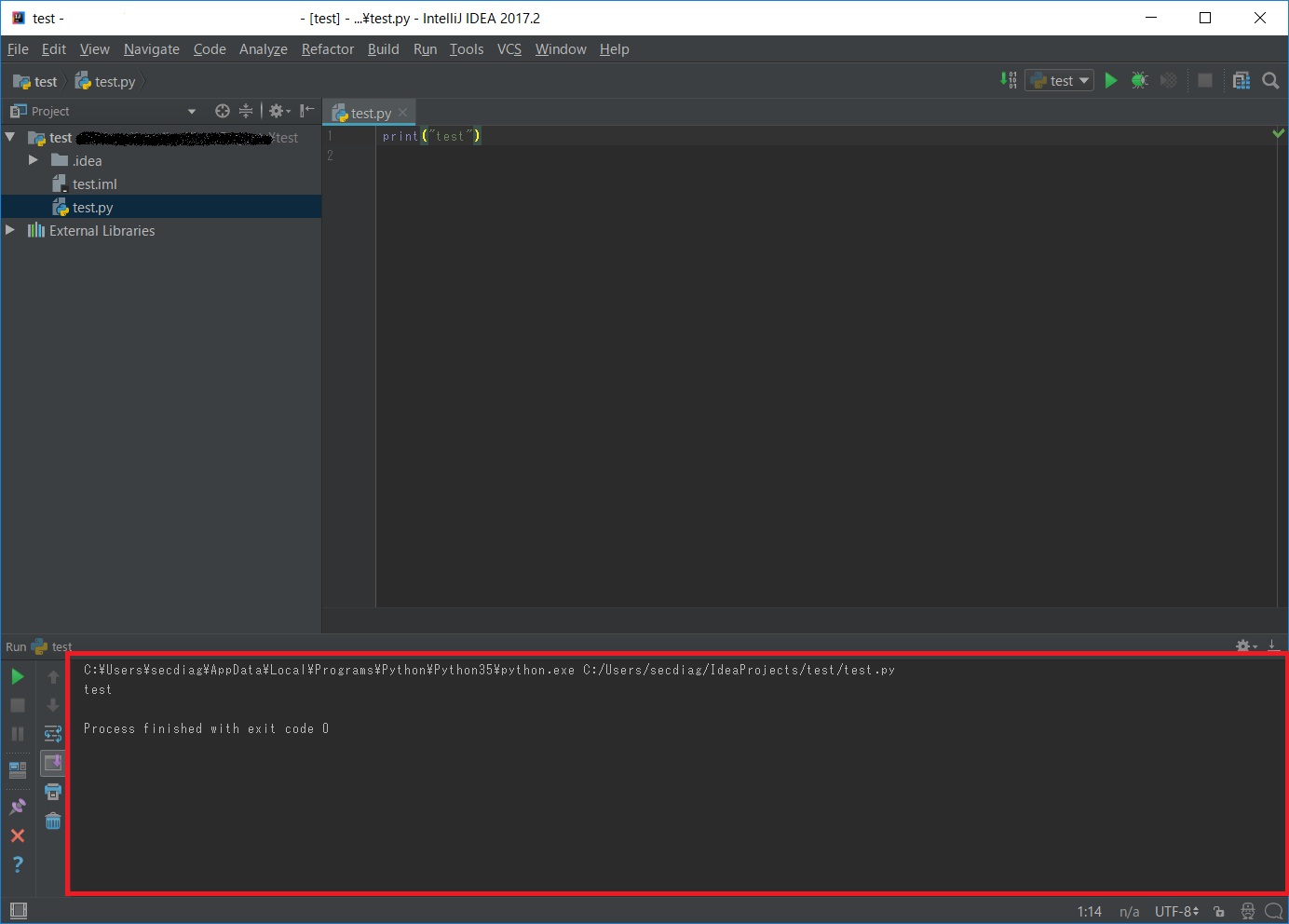This screenshot has width=1289, height=924.
Task: Open the Refactor menu
Action: pos(327,49)
